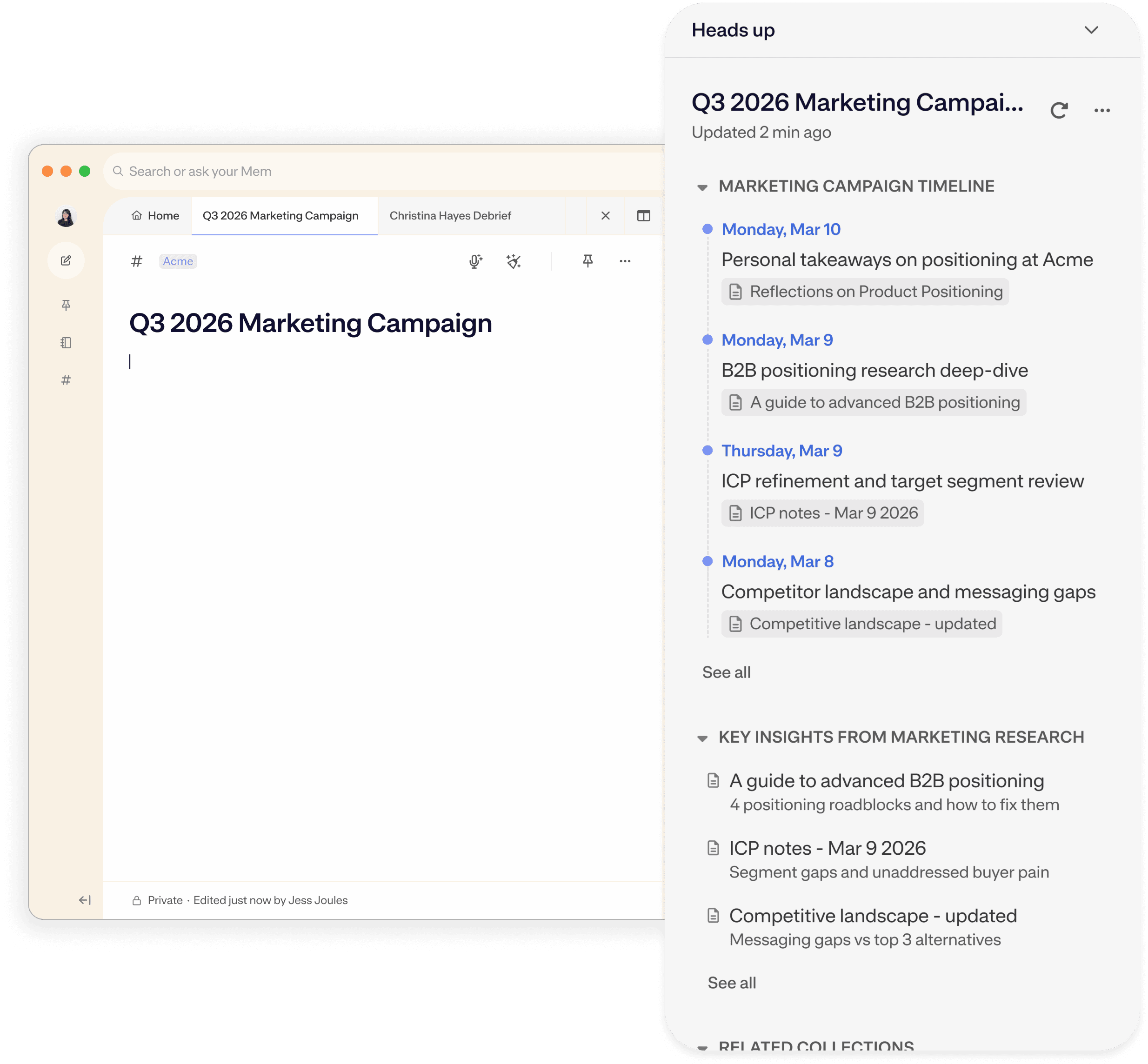The width and height of the screenshot is (1148, 1064).
Task: Open the collections hashtag sidebar icon
Action: tap(66, 380)
